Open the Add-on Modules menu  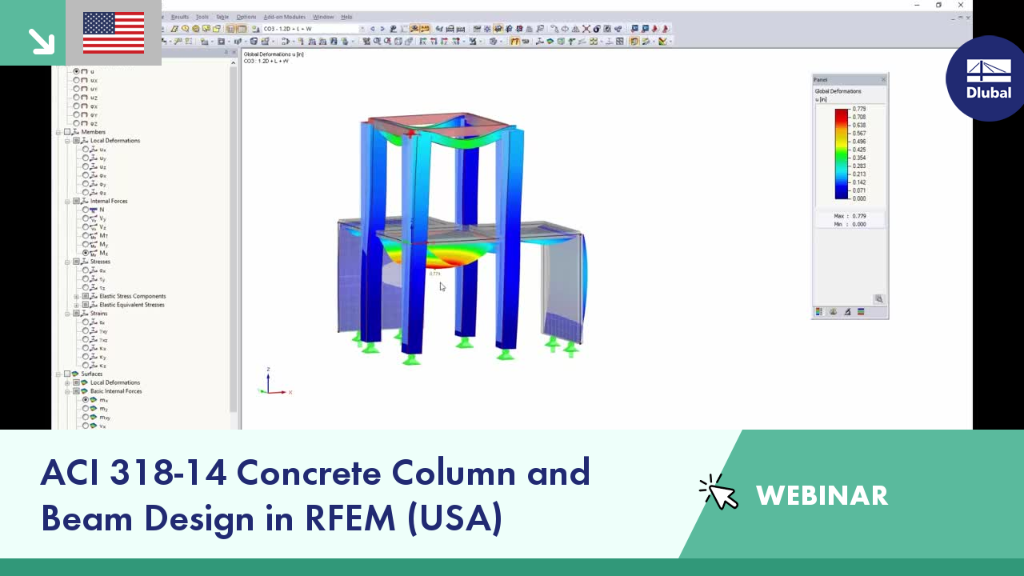tap(284, 17)
